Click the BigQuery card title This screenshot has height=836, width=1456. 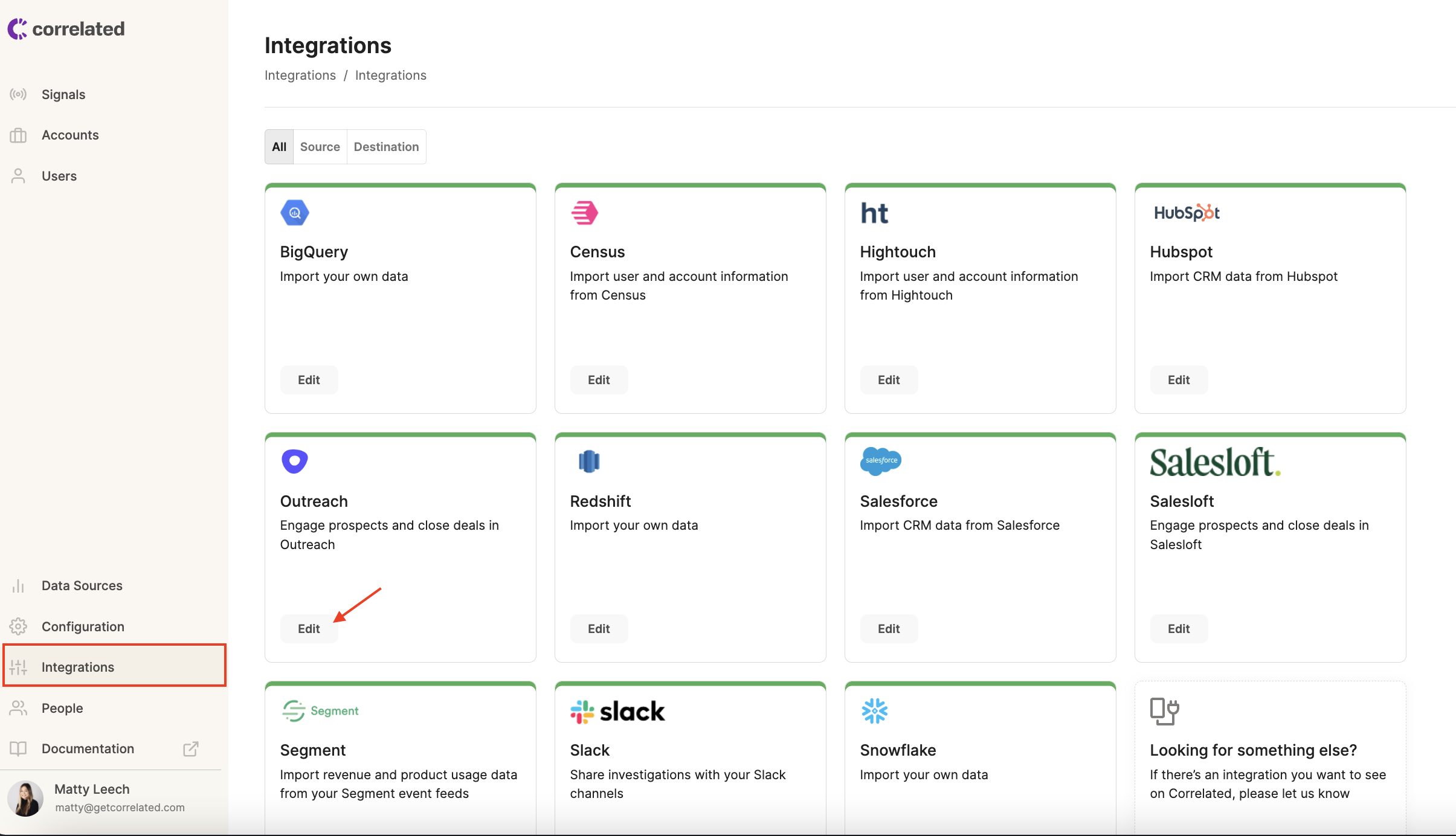(314, 252)
